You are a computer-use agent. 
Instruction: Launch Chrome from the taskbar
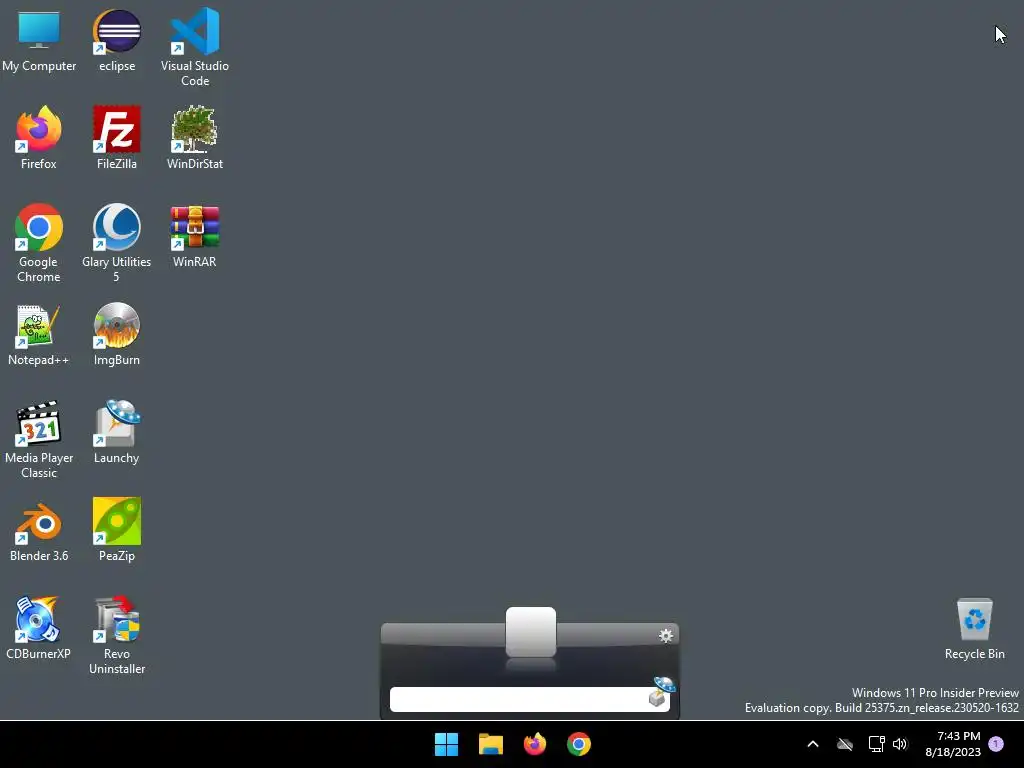pyautogui.click(x=579, y=744)
